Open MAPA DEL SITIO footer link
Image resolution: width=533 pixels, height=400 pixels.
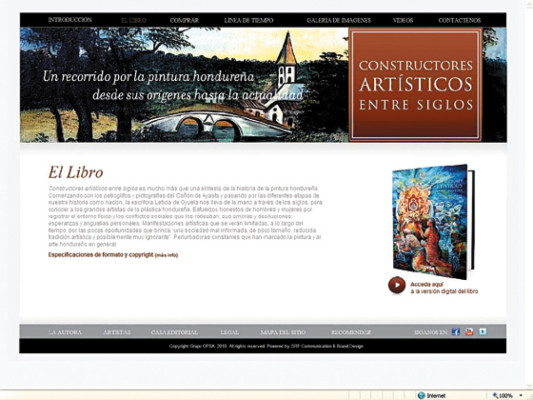click(283, 332)
